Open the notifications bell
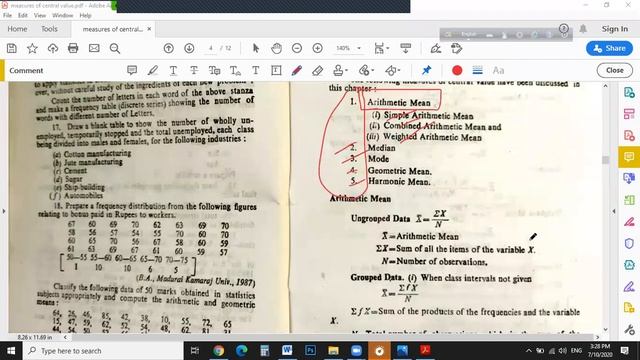 [583, 29]
